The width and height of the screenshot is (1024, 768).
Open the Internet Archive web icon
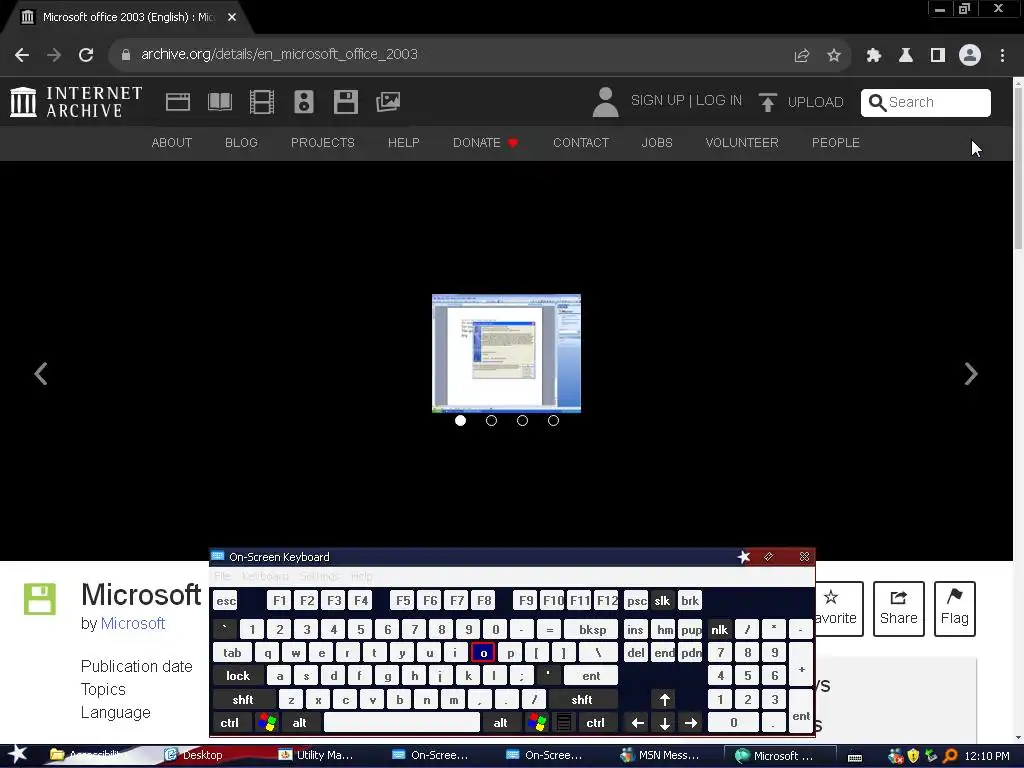coord(178,102)
